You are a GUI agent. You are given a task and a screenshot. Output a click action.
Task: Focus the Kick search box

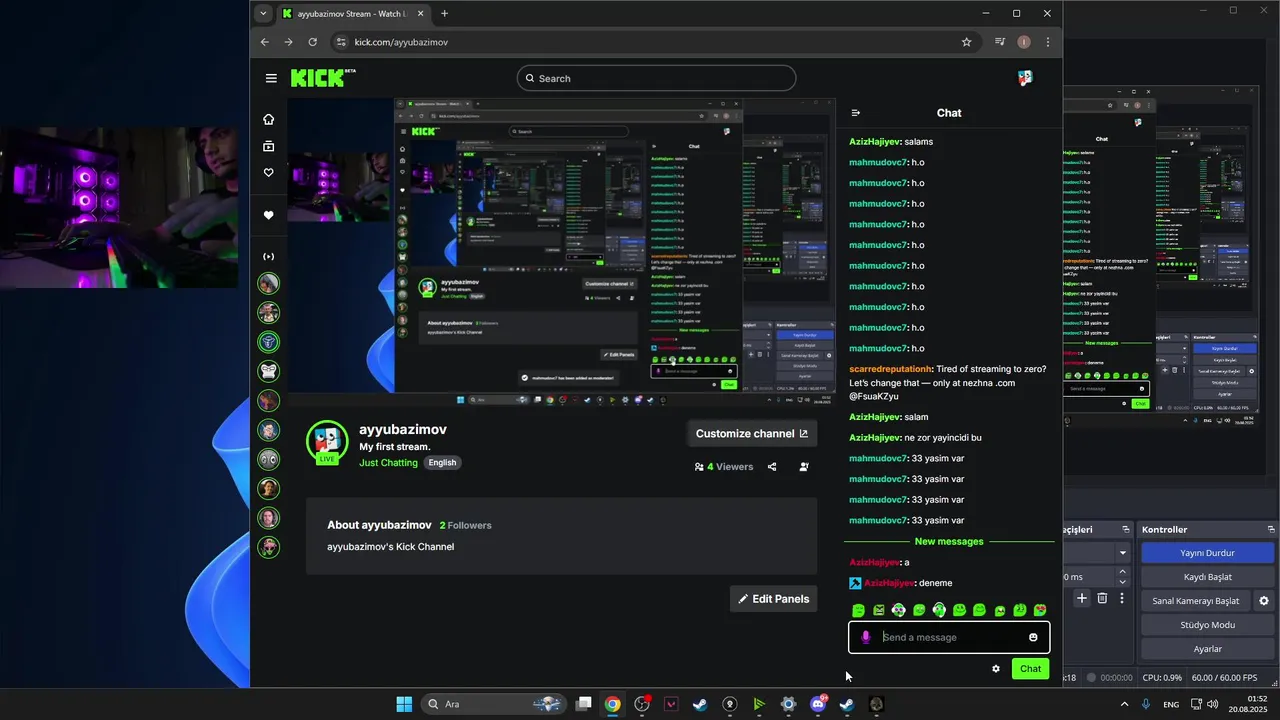(x=656, y=78)
